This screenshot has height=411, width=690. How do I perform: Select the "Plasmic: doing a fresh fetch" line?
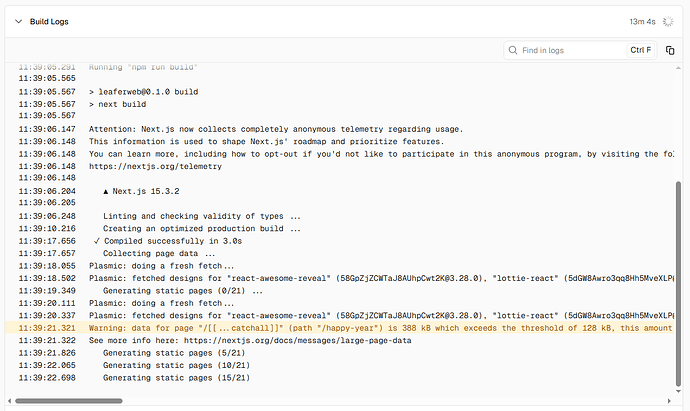[162, 266]
